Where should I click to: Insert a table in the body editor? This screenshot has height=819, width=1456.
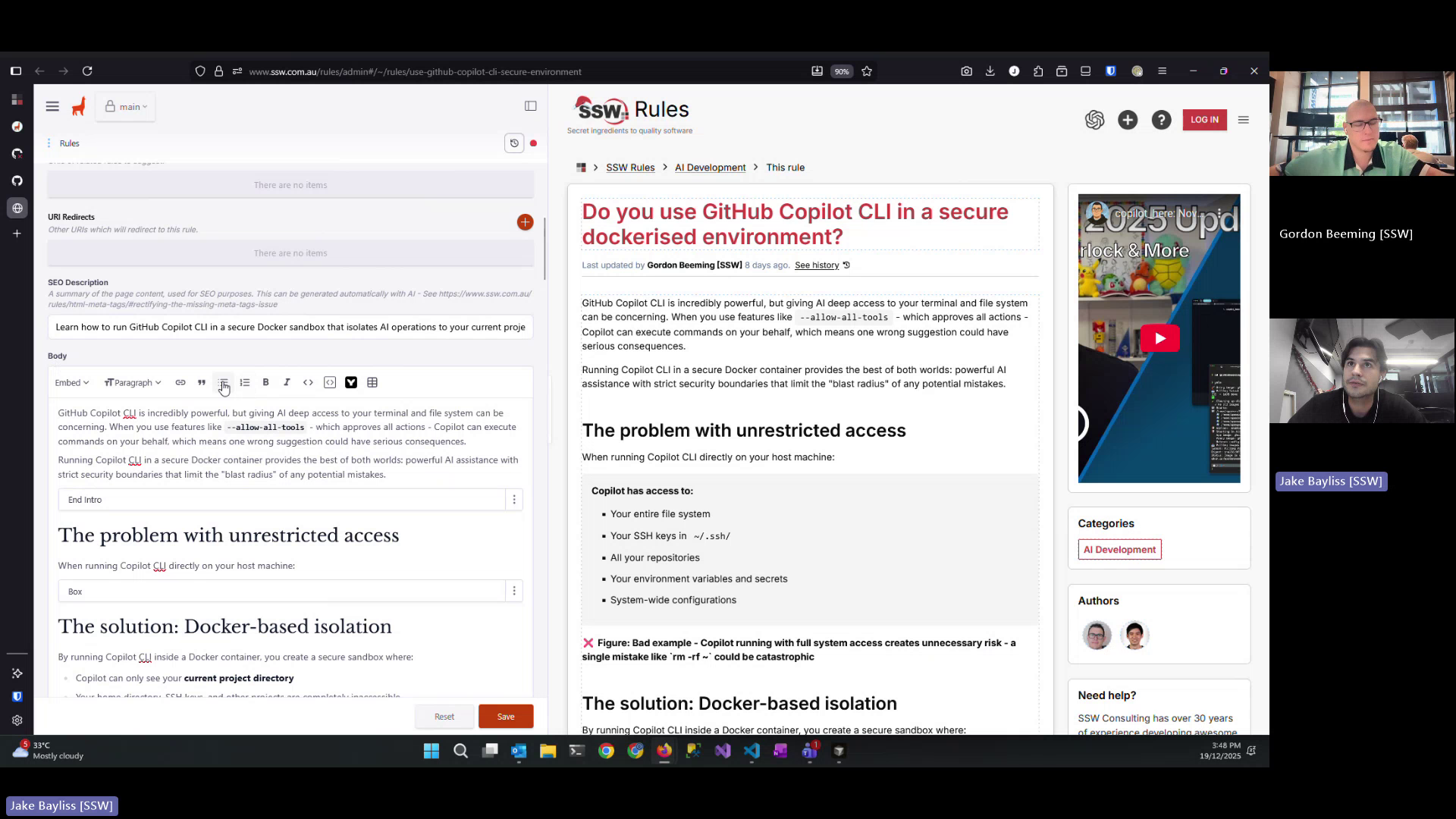[372, 383]
